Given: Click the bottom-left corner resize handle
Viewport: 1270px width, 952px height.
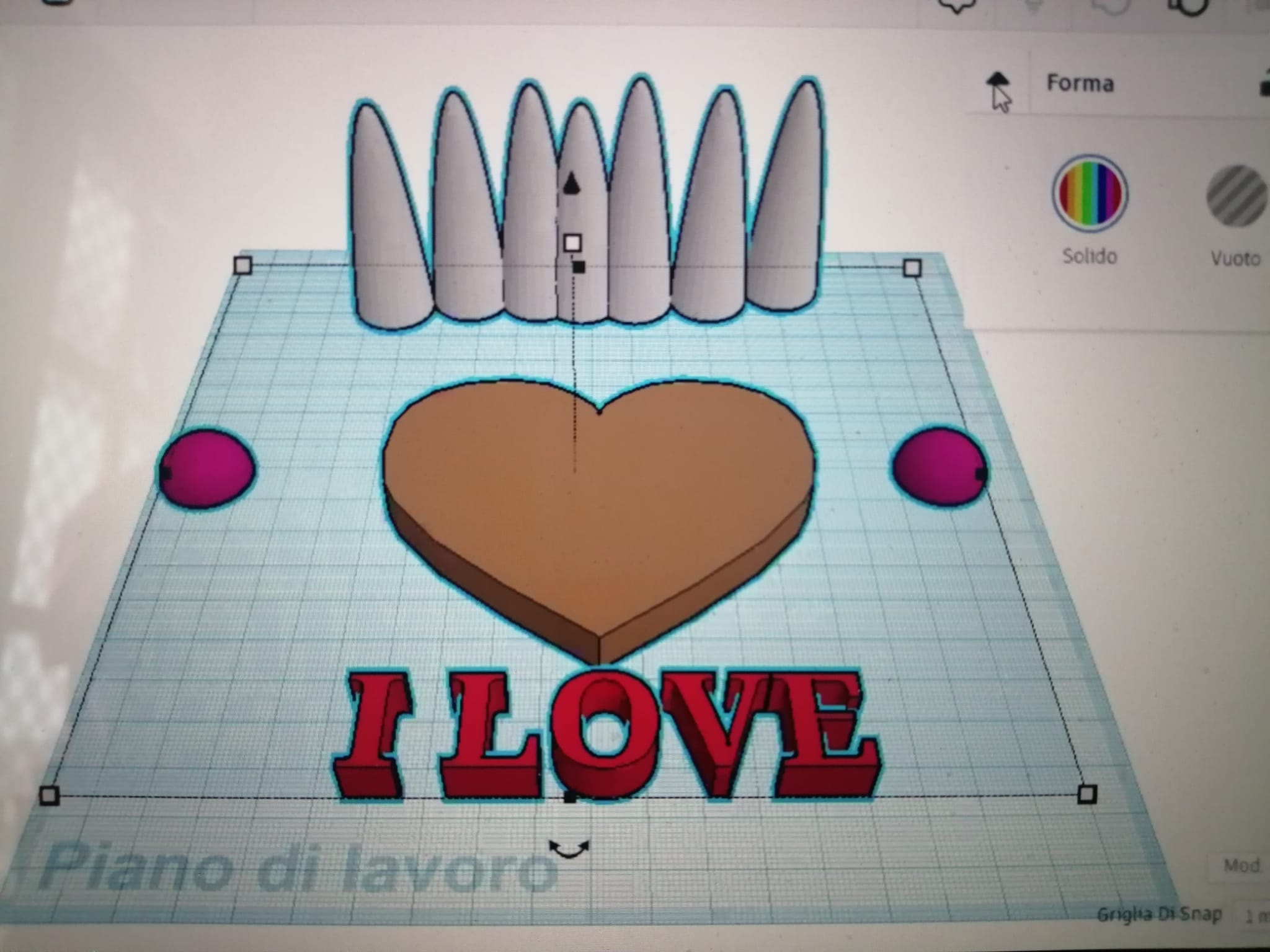Looking at the screenshot, I should coord(50,795).
